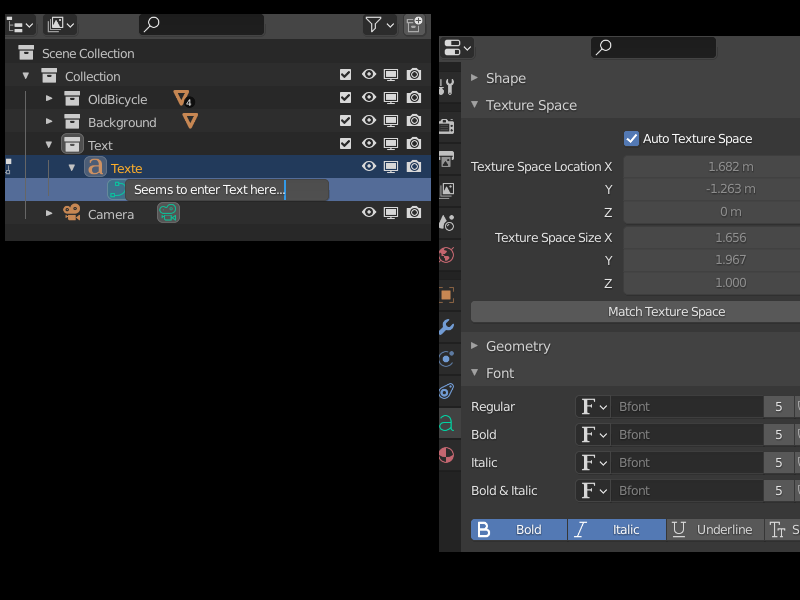The height and width of the screenshot is (600, 800).
Task: Open the Render properties tab
Action: (x=447, y=126)
